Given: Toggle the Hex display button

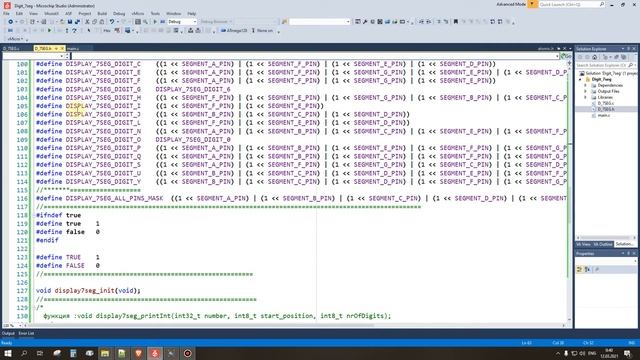Looking at the screenshot, I should coord(107,31).
